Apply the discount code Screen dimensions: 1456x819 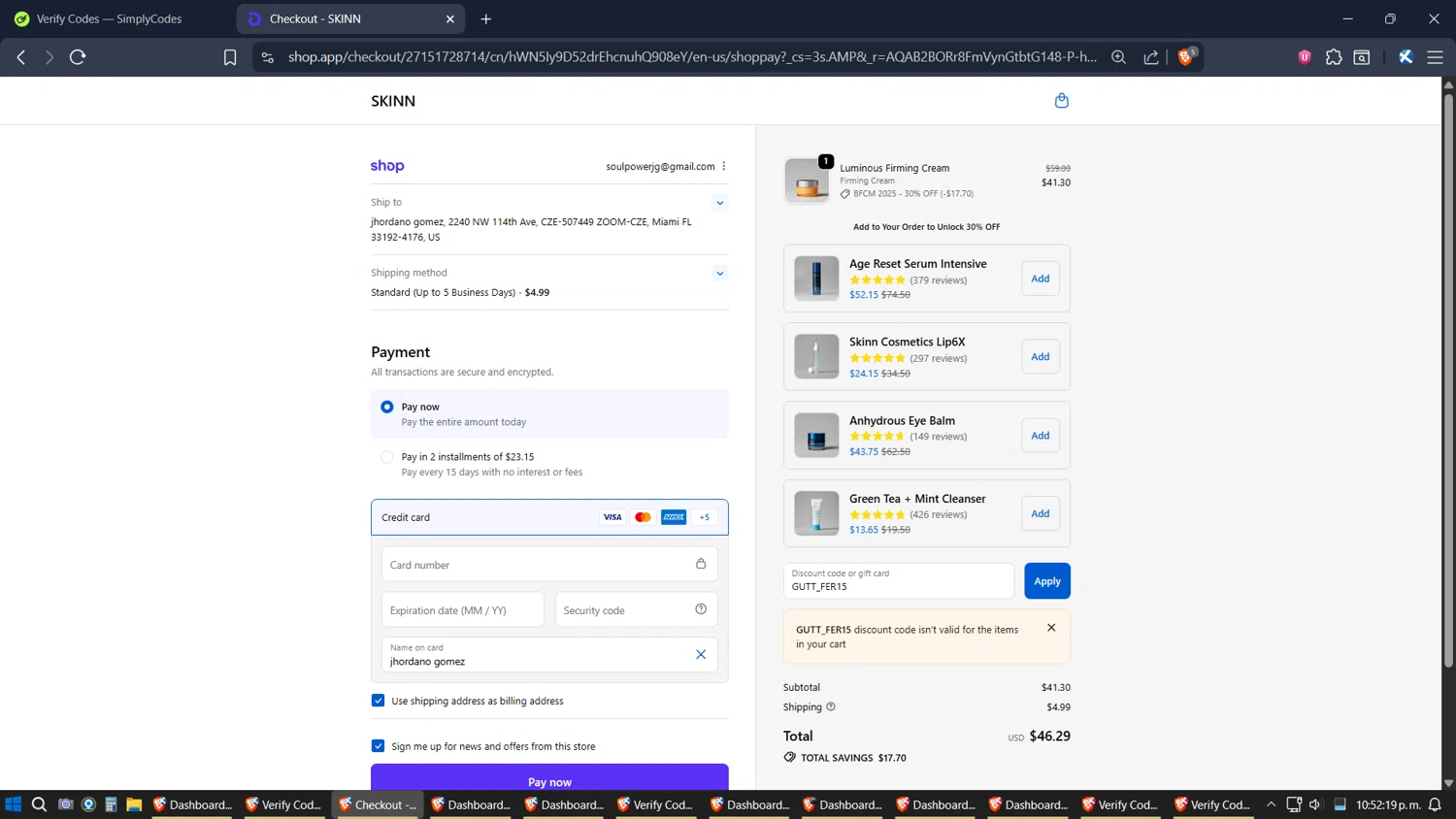point(1047,581)
